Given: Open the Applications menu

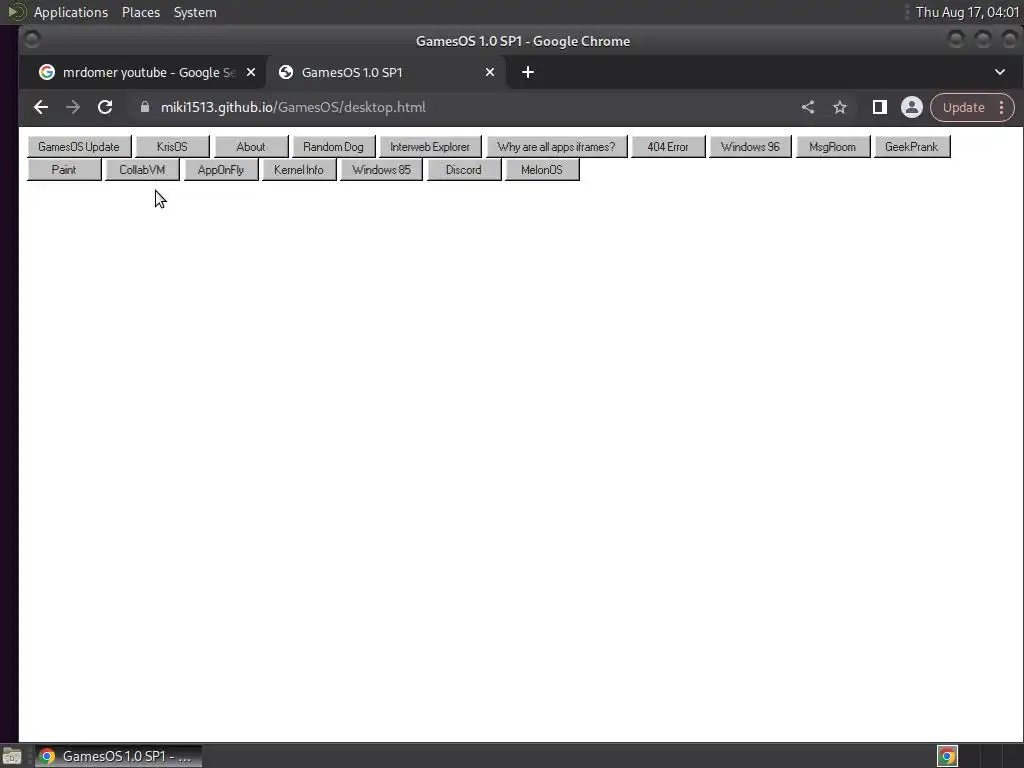Looking at the screenshot, I should click(x=71, y=12).
